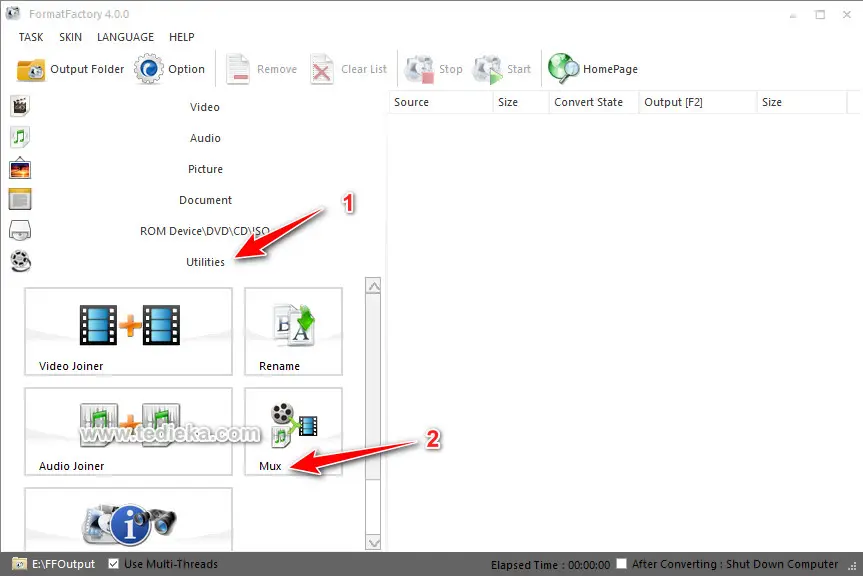Viewport: 863px width, 576px height.
Task: Open the Output Folder toolbar icon
Action: (31, 69)
